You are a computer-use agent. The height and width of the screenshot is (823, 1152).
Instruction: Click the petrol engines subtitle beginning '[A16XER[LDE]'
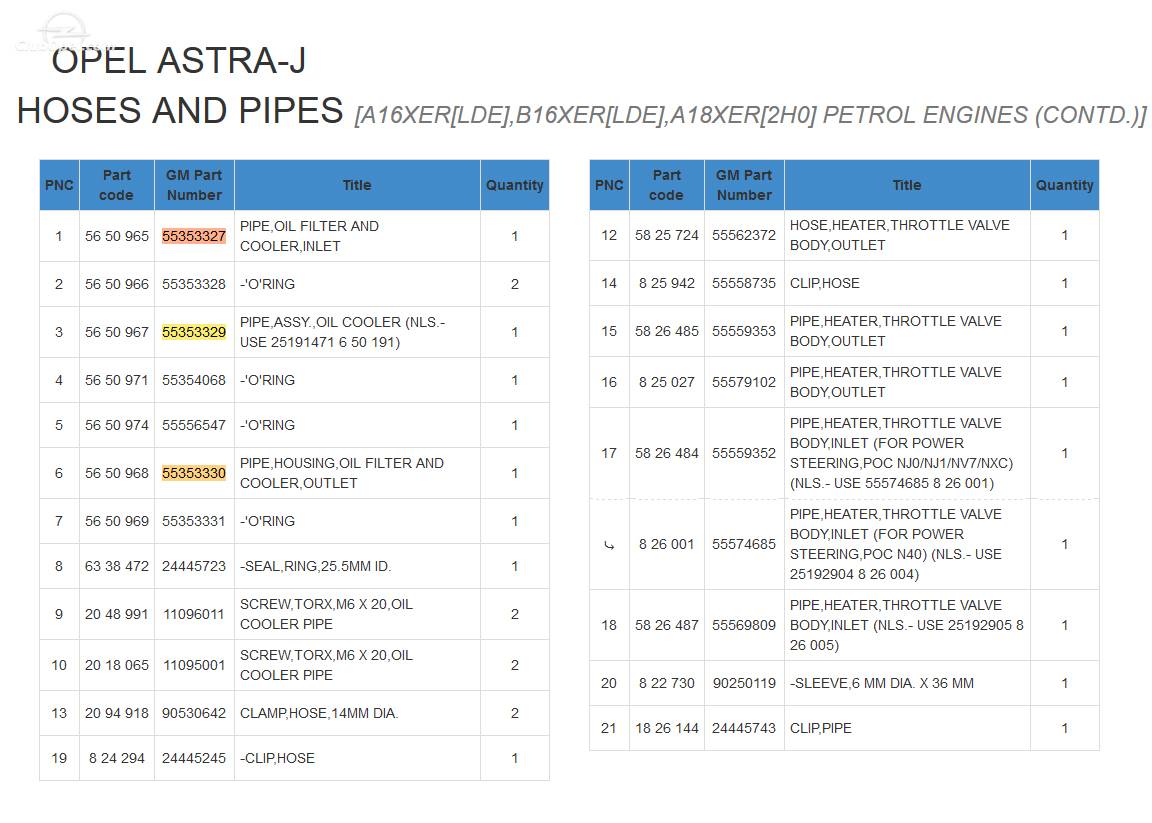coord(750,115)
